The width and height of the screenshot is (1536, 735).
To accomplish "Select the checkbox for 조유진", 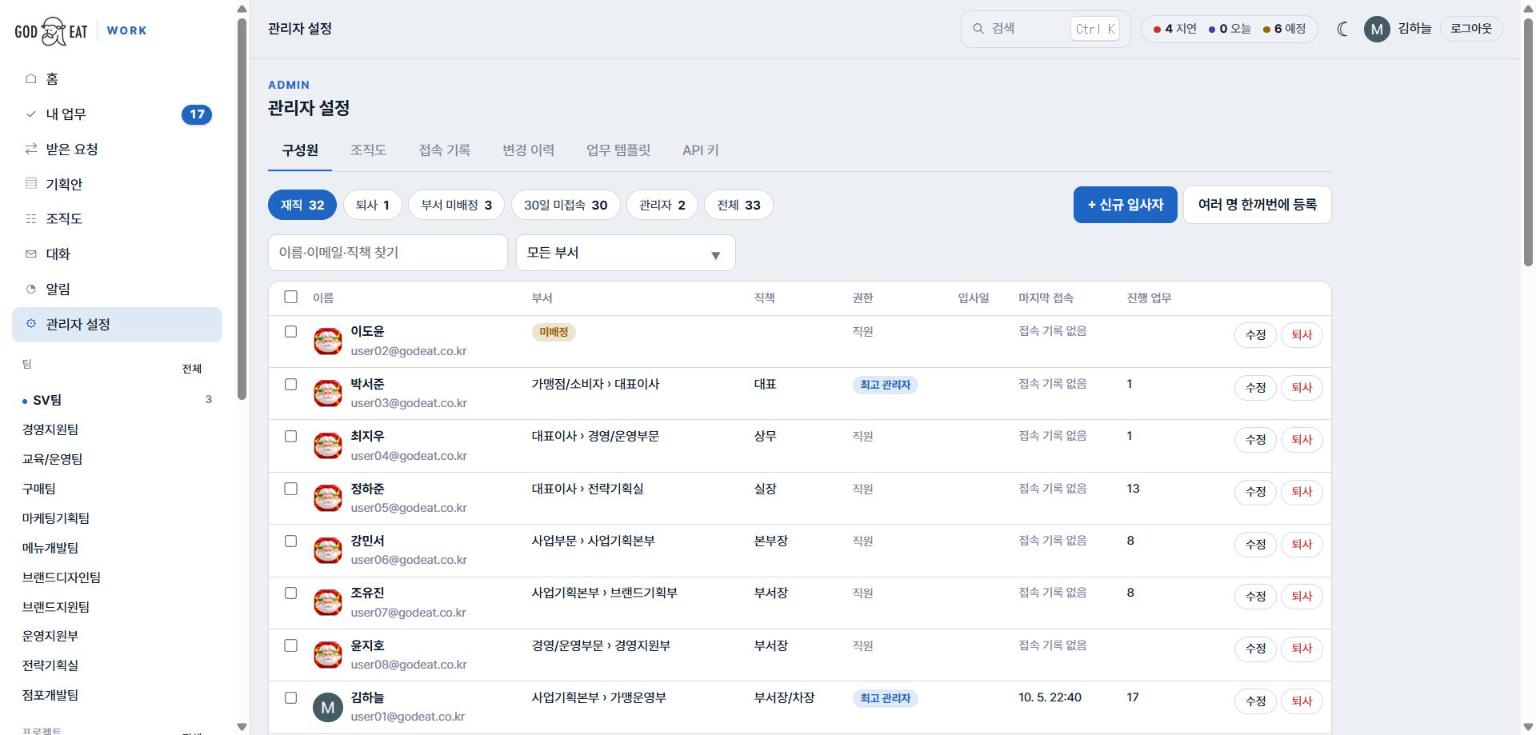I will [x=291, y=593].
